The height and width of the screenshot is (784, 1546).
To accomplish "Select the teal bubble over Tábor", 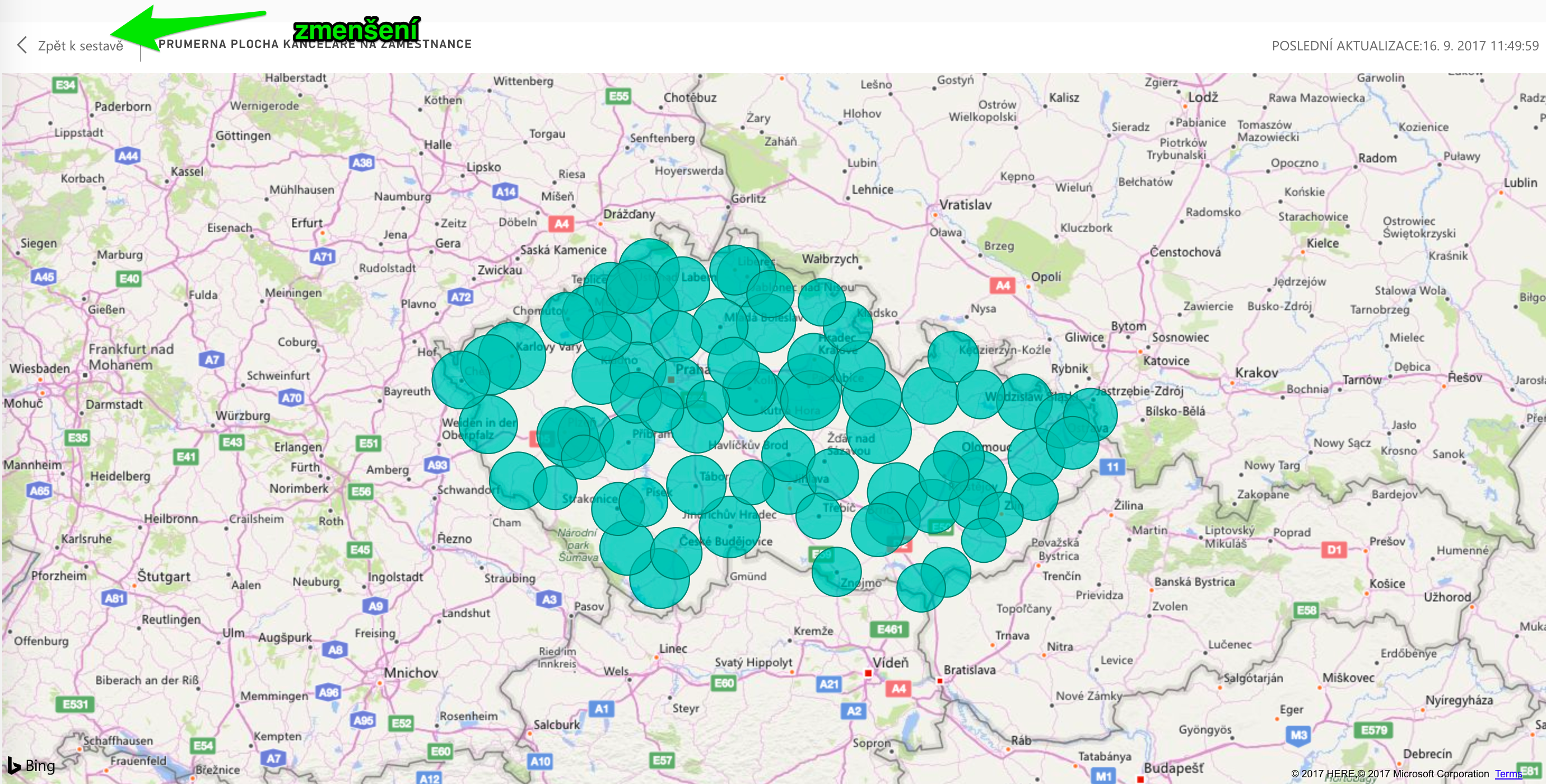I will point(696,484).
